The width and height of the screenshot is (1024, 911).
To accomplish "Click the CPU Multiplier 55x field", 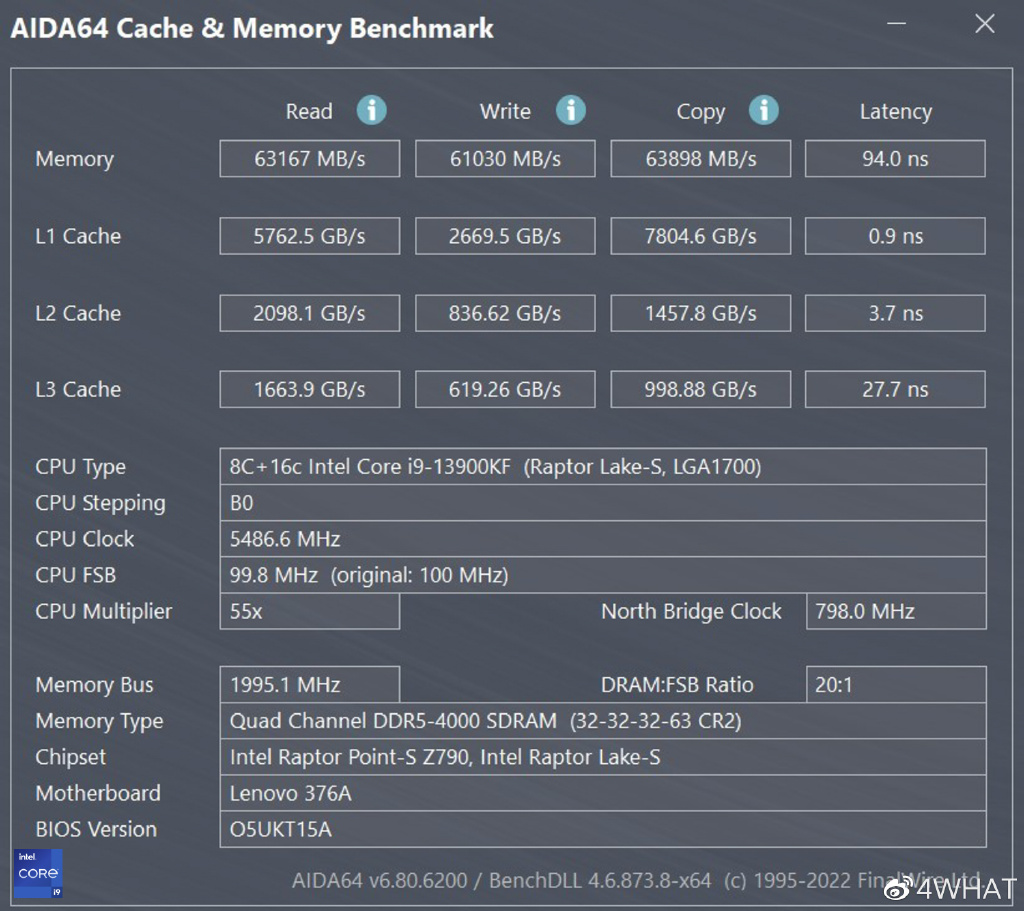I will point(310,611).
